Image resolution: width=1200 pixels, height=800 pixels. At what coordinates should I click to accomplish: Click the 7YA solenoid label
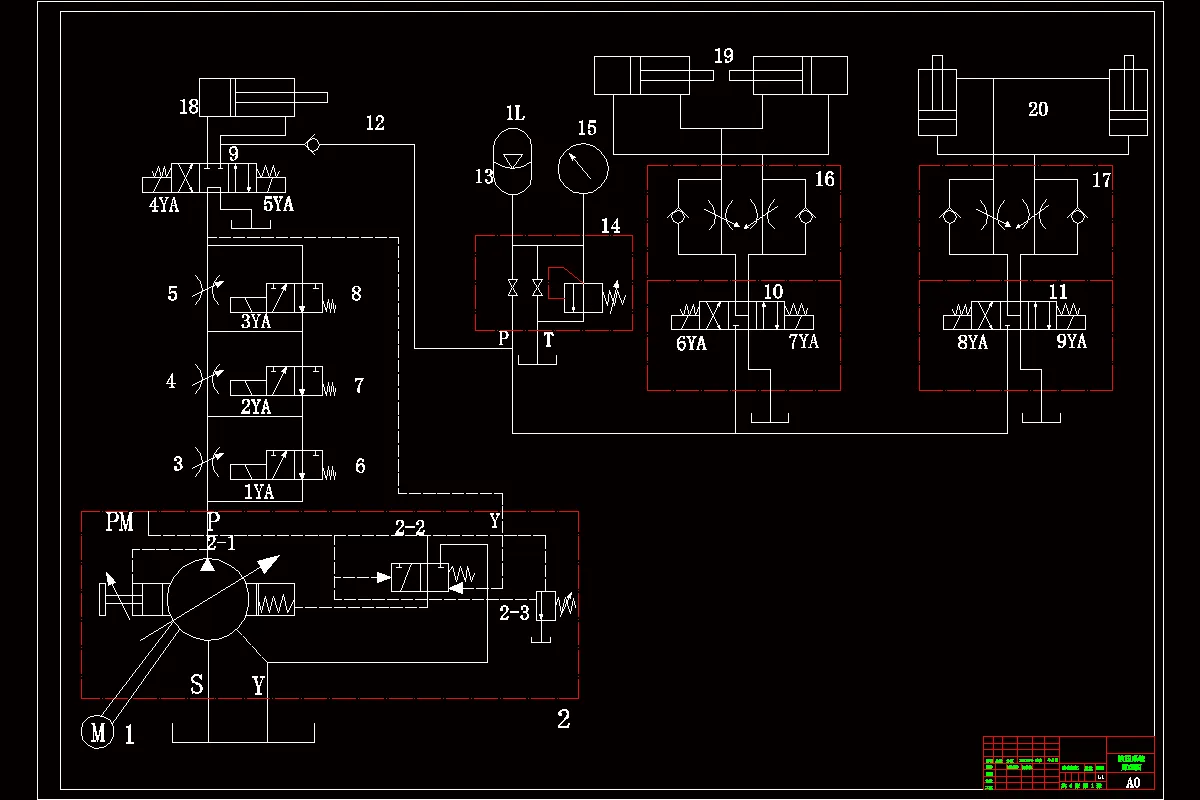pos(805,342)
